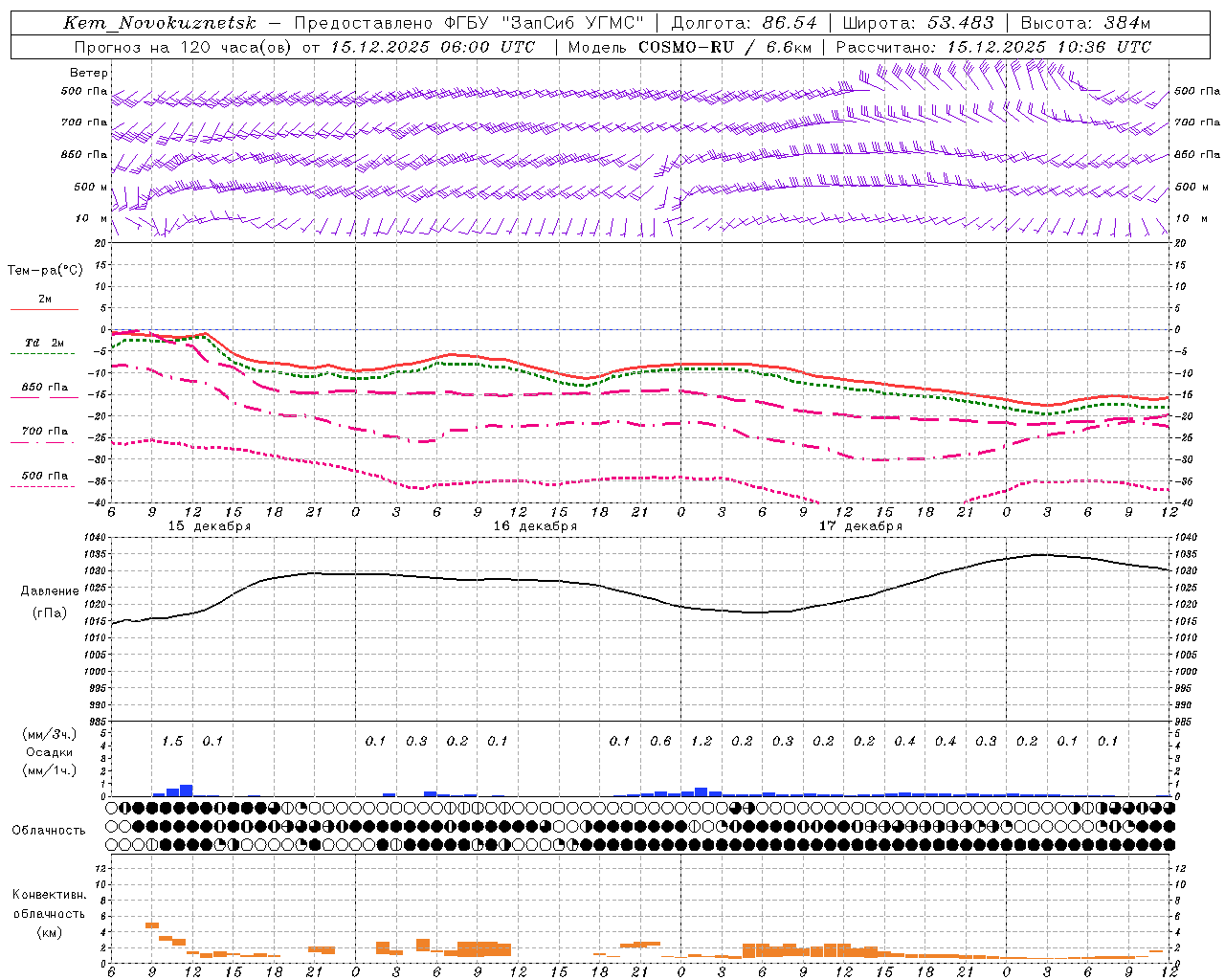Select the forecast start time '15.12.2025 06:00 UTC'
The height and width of the screenshot is (980, 1225).
point(433,47)
